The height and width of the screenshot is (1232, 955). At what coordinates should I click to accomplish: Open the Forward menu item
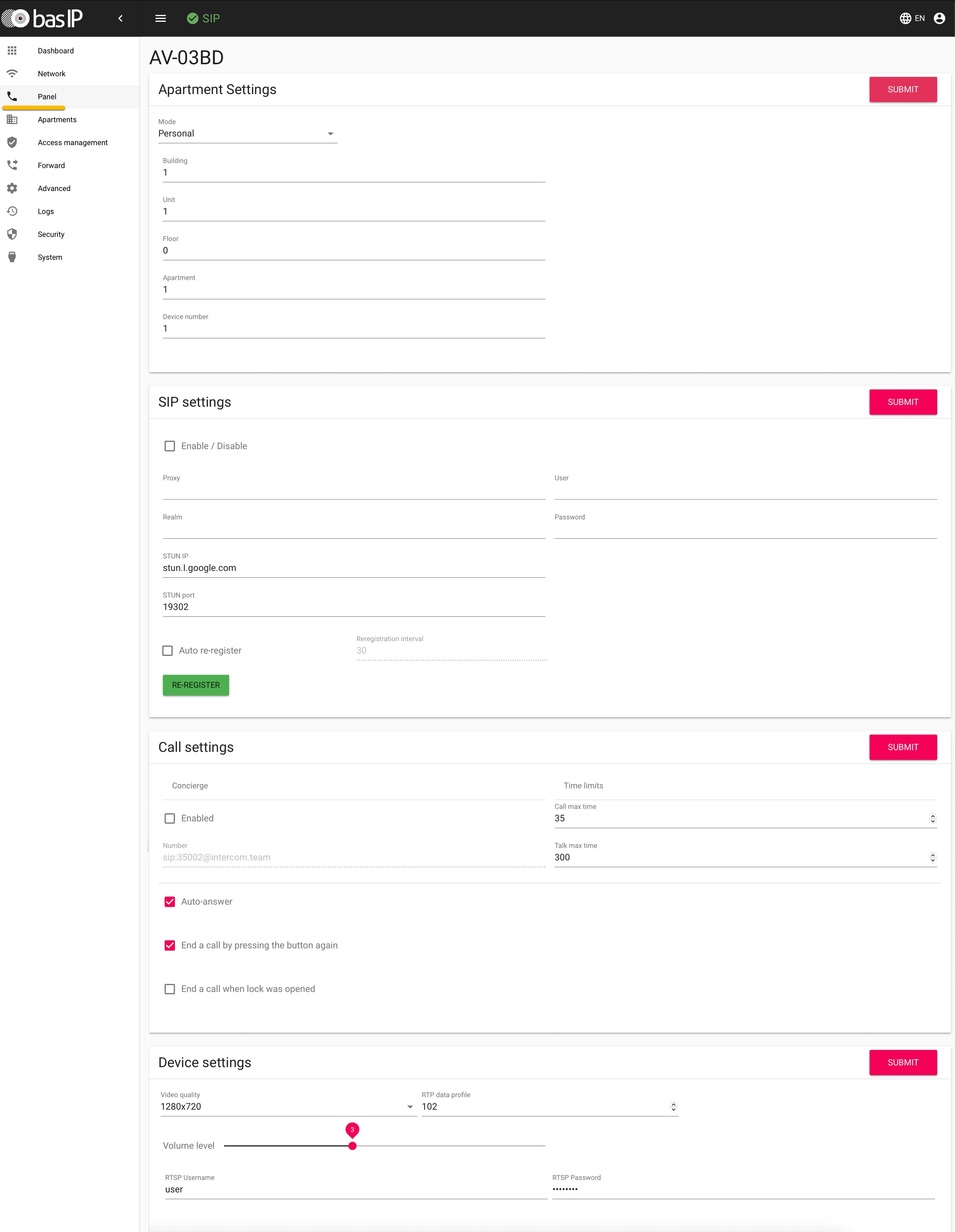69,165
